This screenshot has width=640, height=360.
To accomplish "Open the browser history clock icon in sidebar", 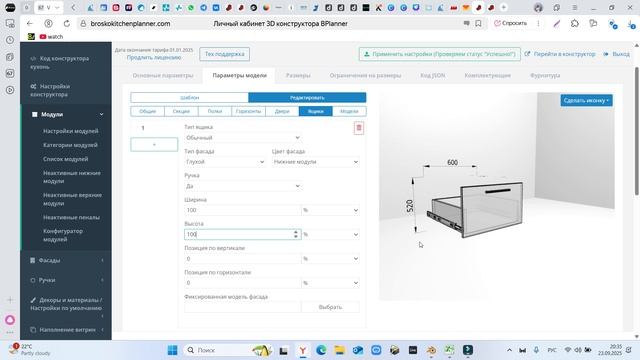I will pos(10,40).
